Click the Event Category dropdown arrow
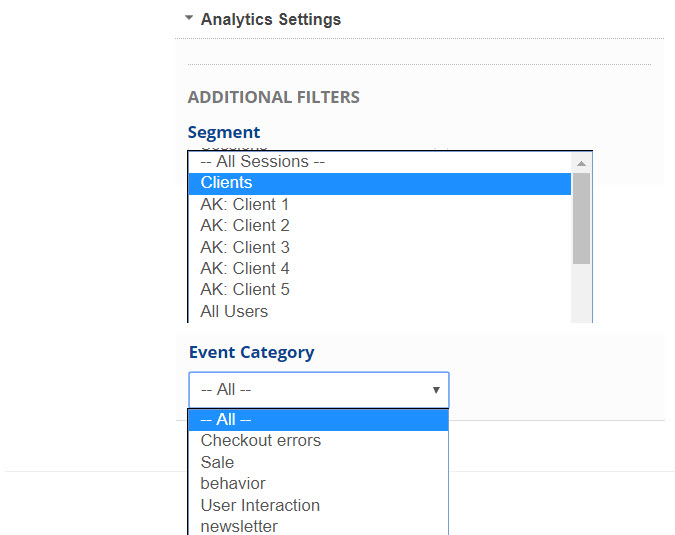The image size is (675, 535). pos(436,390)
